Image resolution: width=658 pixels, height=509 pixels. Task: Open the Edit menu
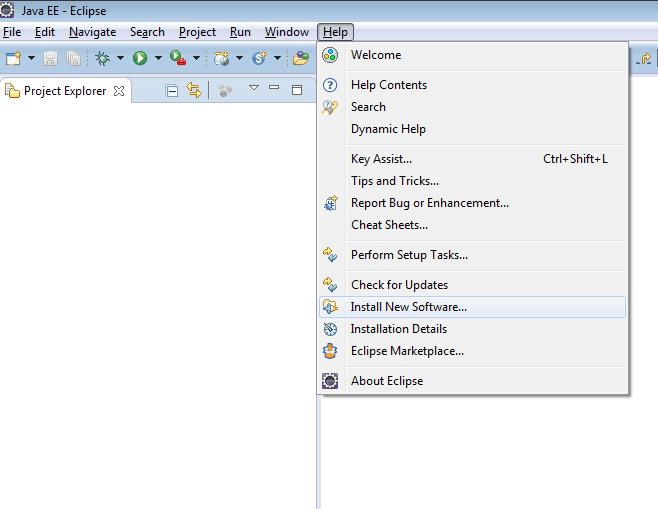click(45, 32)
